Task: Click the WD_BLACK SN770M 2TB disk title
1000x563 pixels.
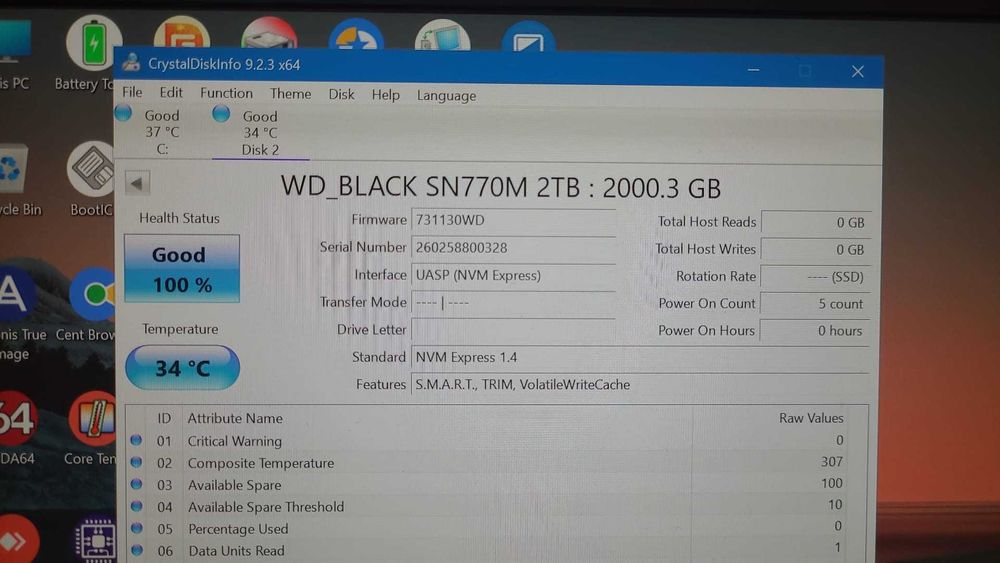Action: pyautogui.click(x=501, y=187)
